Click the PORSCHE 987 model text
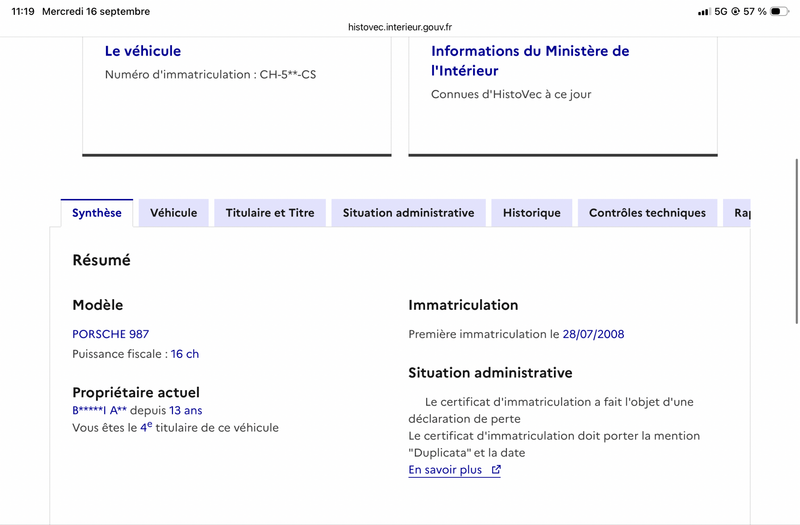Viewport: 800px width, 525px height. [x=111, y=334]
